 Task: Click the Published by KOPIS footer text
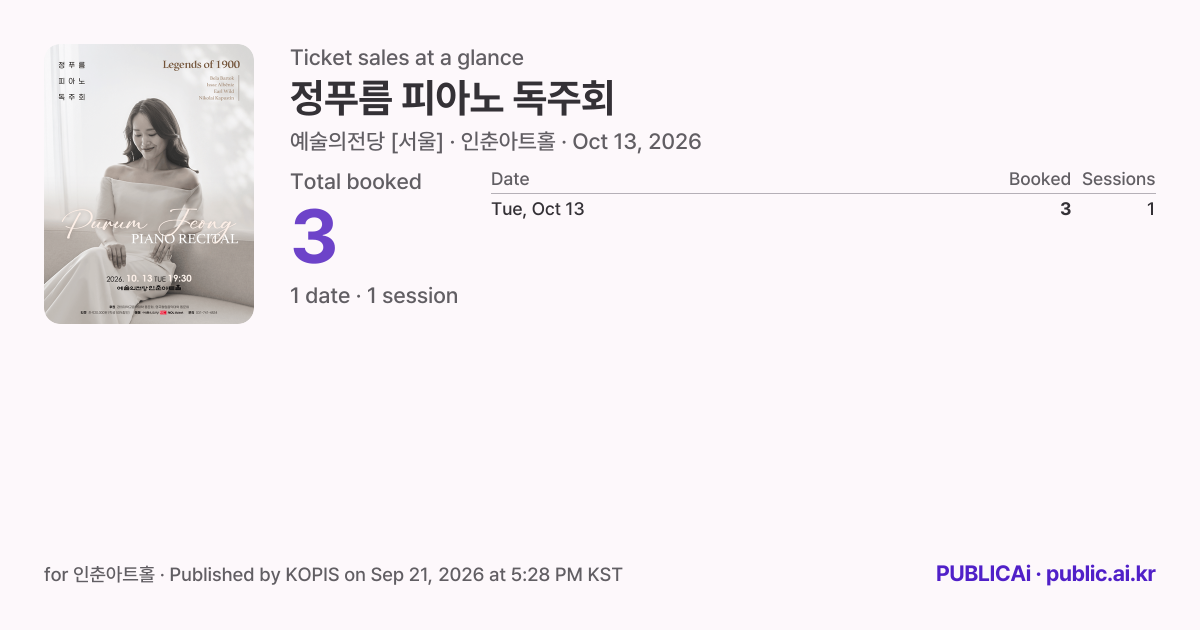[396, 575]
